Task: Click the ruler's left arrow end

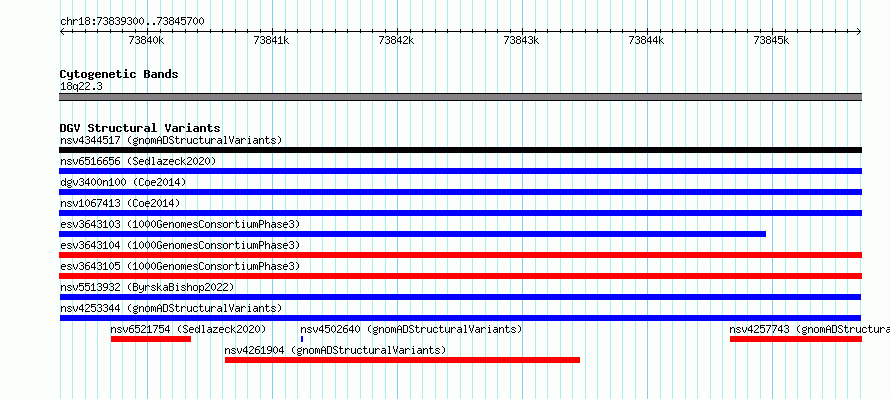Action: [62, 32]
